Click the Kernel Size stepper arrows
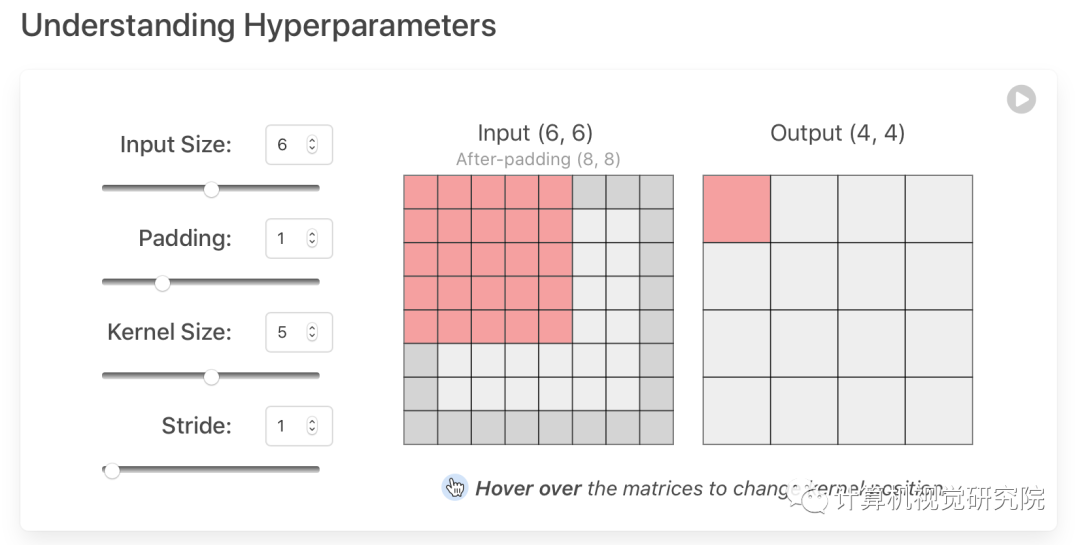1080x545 pixels. (312, 332)
